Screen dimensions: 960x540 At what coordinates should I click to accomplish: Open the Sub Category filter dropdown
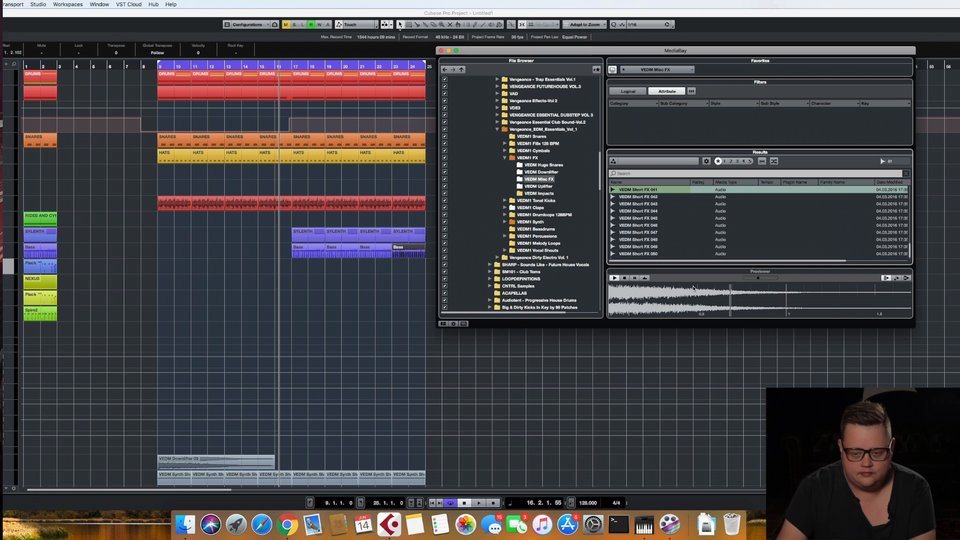(x=683, y=103)
